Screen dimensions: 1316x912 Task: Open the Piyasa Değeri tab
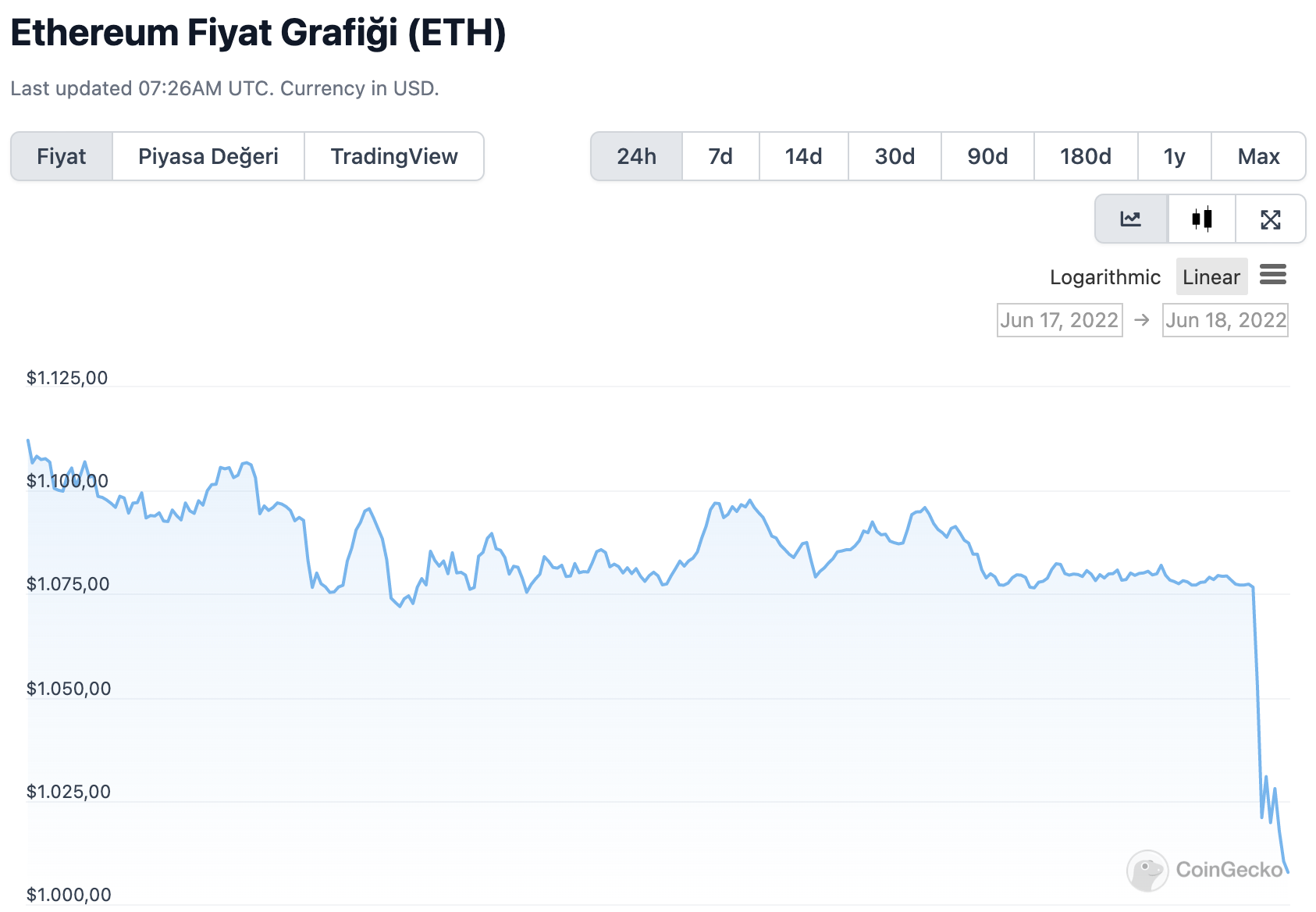208,156
